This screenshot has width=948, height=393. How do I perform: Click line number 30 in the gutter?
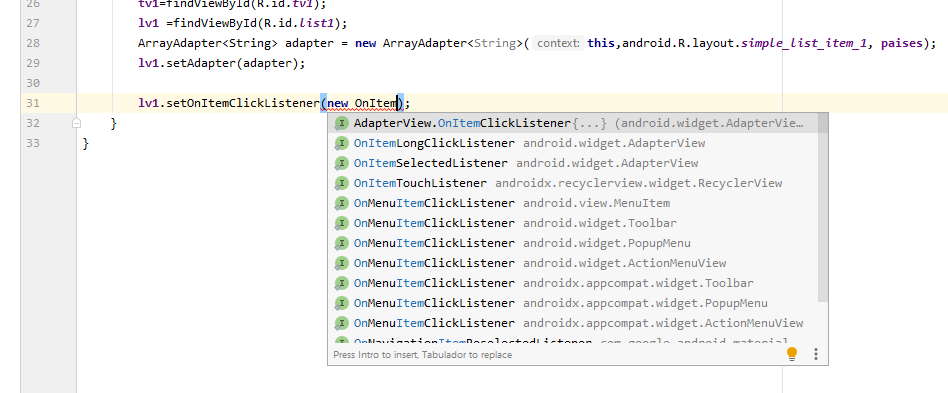(33, 83)
